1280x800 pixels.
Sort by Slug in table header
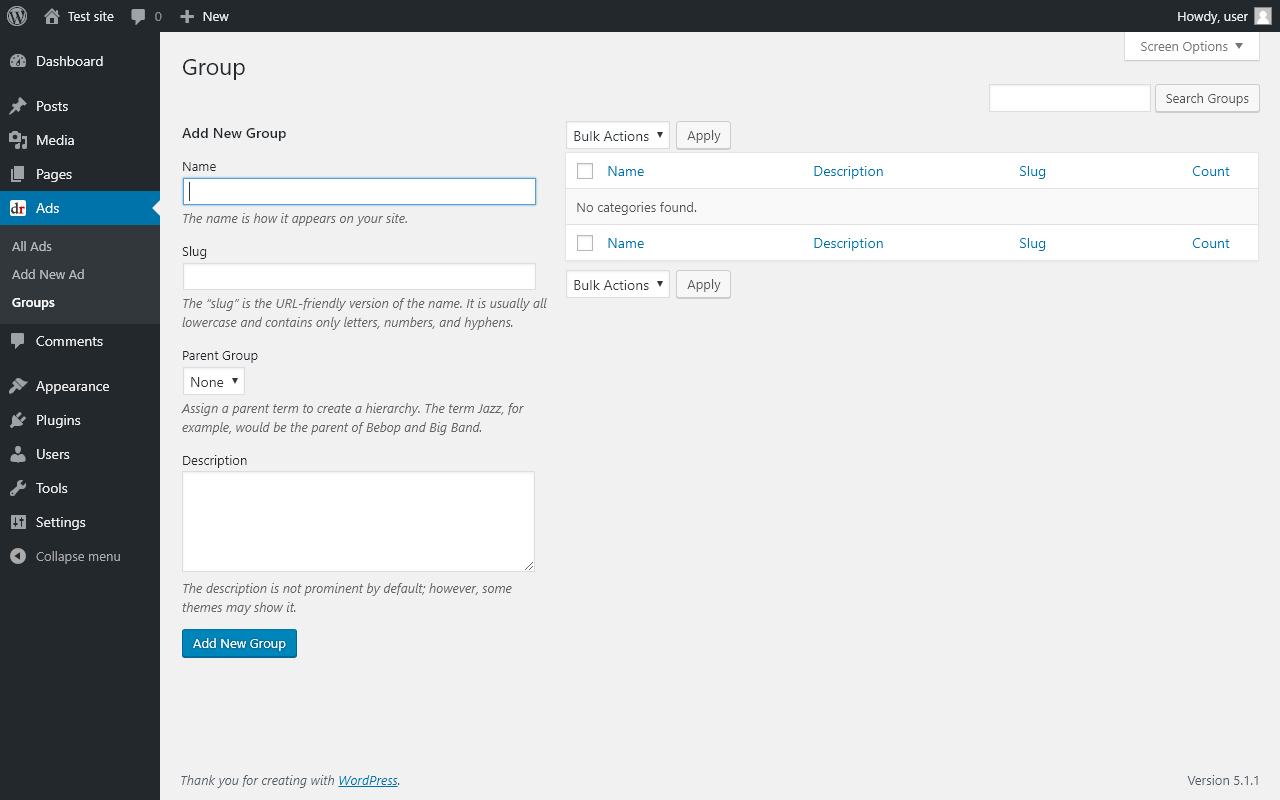pyautogui.click(x=1032, y=171)
